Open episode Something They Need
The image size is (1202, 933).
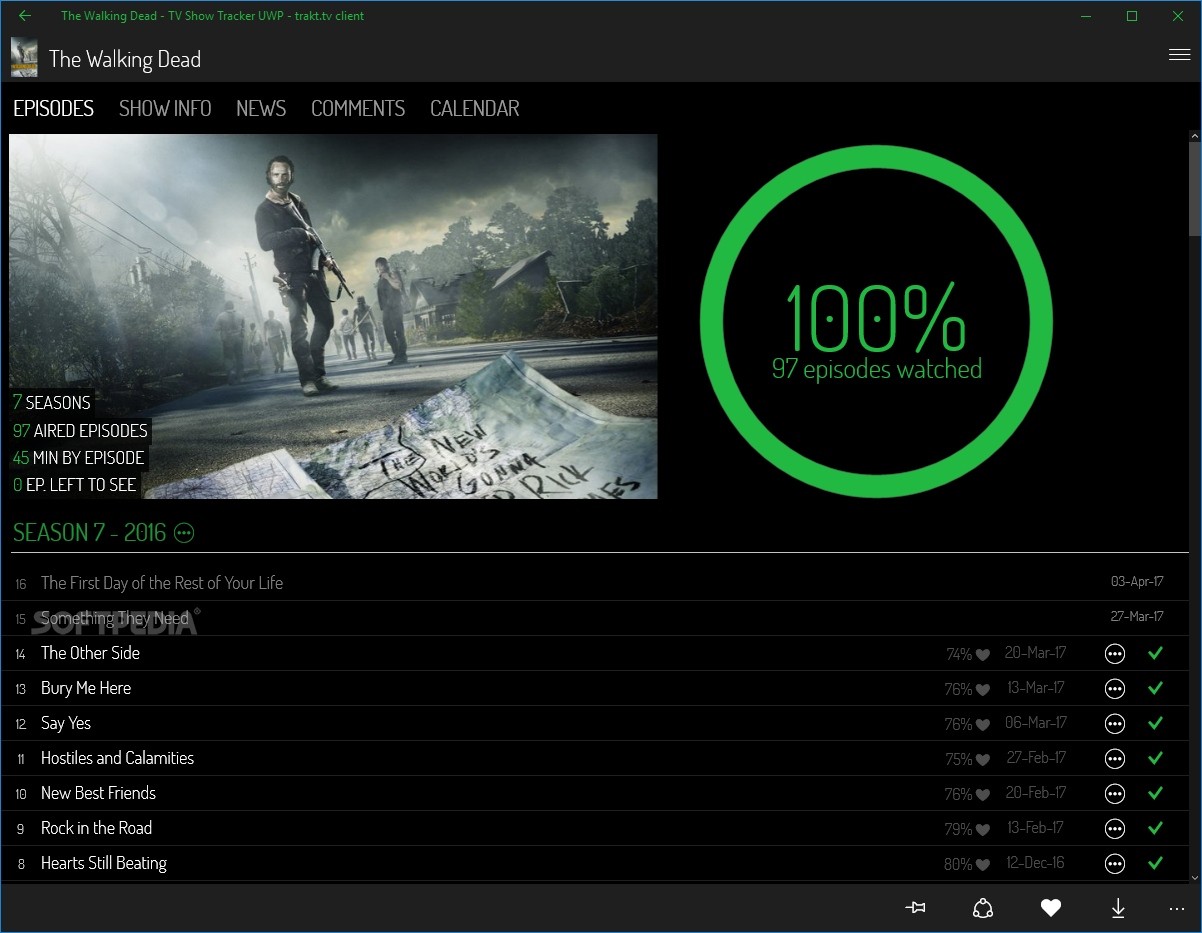point(115,618)
